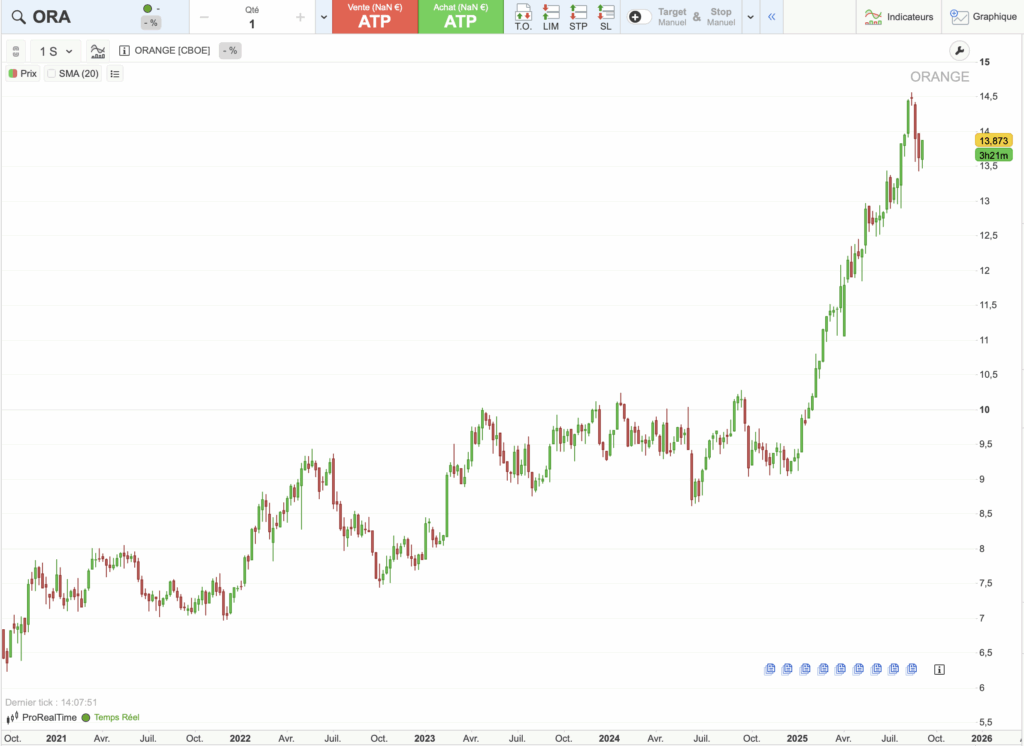This screenshot has height=746, width=1024.
Task: Open the indicator list icon next to SMA
Action: [115, 73]
